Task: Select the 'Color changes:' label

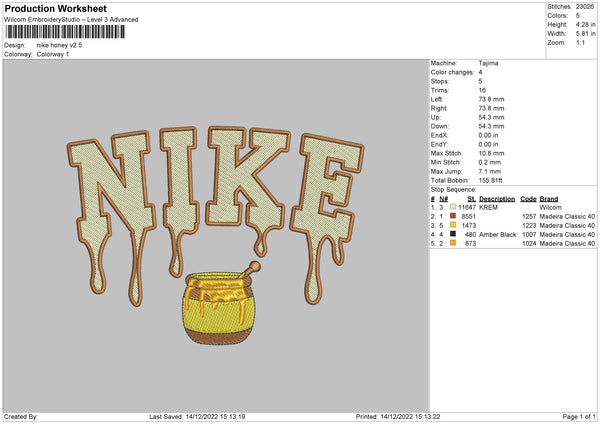Action: pyautogui.click(x=452, y=72)
